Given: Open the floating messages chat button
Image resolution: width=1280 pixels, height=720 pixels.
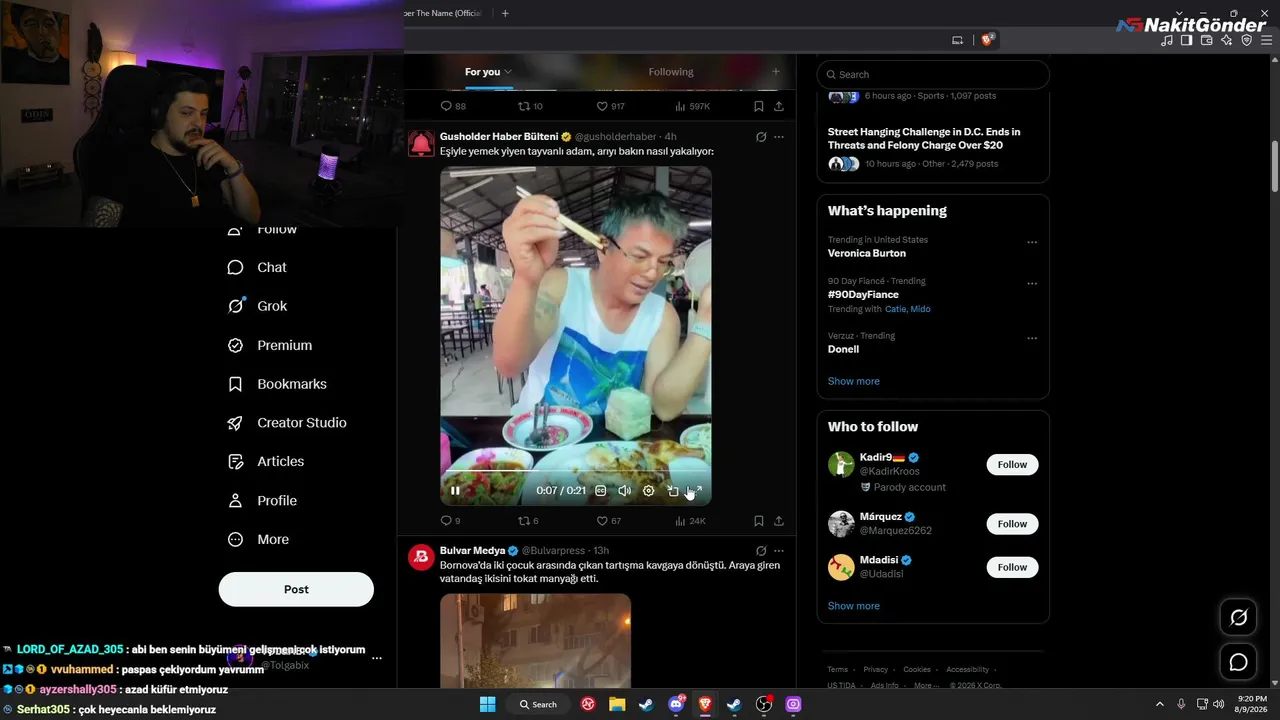Looking at the screenshot, I should (x=1238, y=662).
